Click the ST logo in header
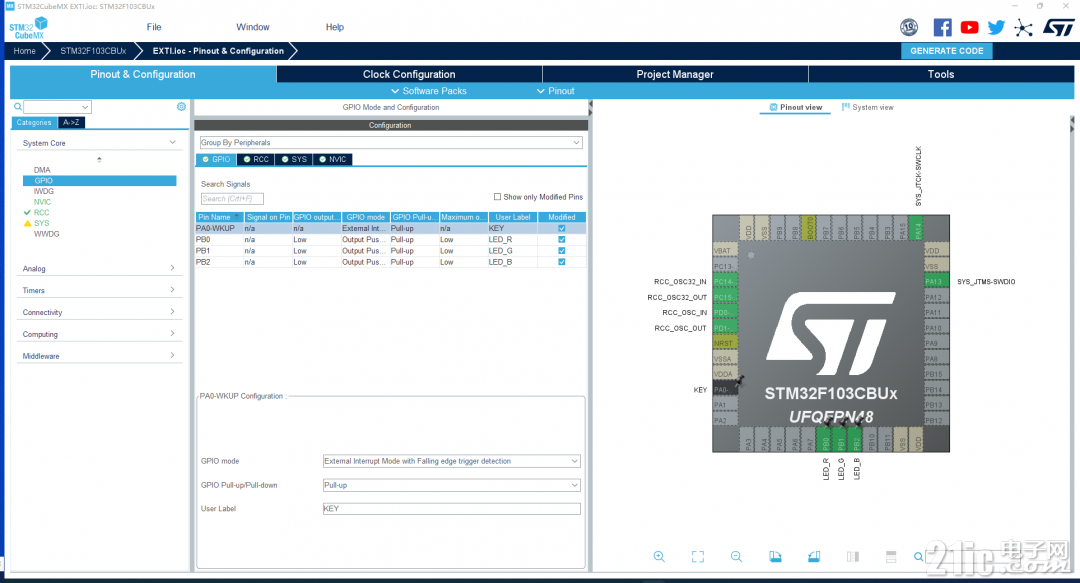The width and height of the screenshot is (1080, 583). tap(1059, 28)
